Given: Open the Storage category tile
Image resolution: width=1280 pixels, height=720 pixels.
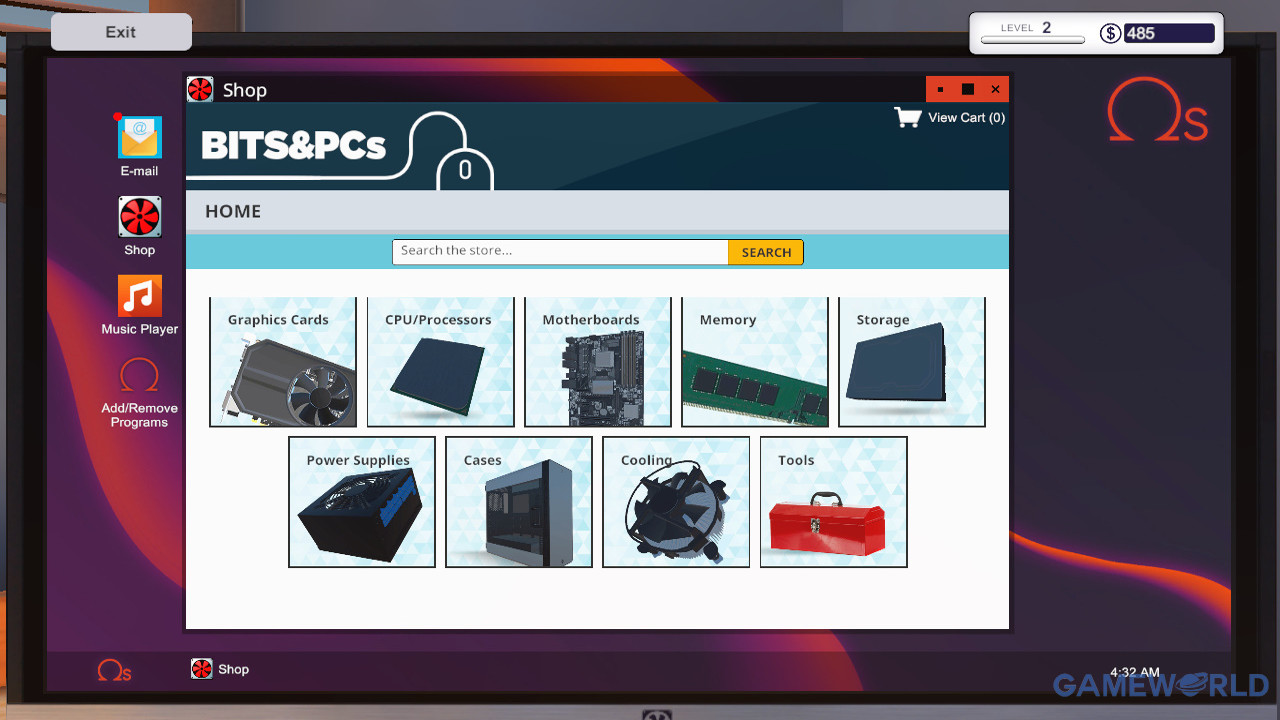Looking at the screenshot, I should coord(912,362).
